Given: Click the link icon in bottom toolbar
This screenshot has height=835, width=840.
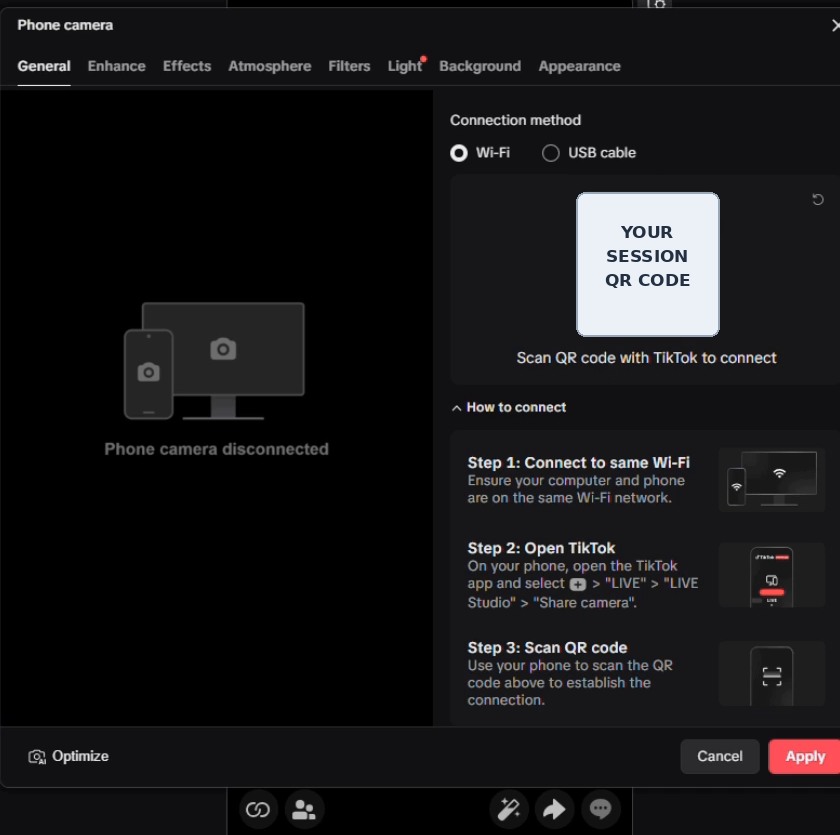Looking at the screenshot, I should pos(258,809).
